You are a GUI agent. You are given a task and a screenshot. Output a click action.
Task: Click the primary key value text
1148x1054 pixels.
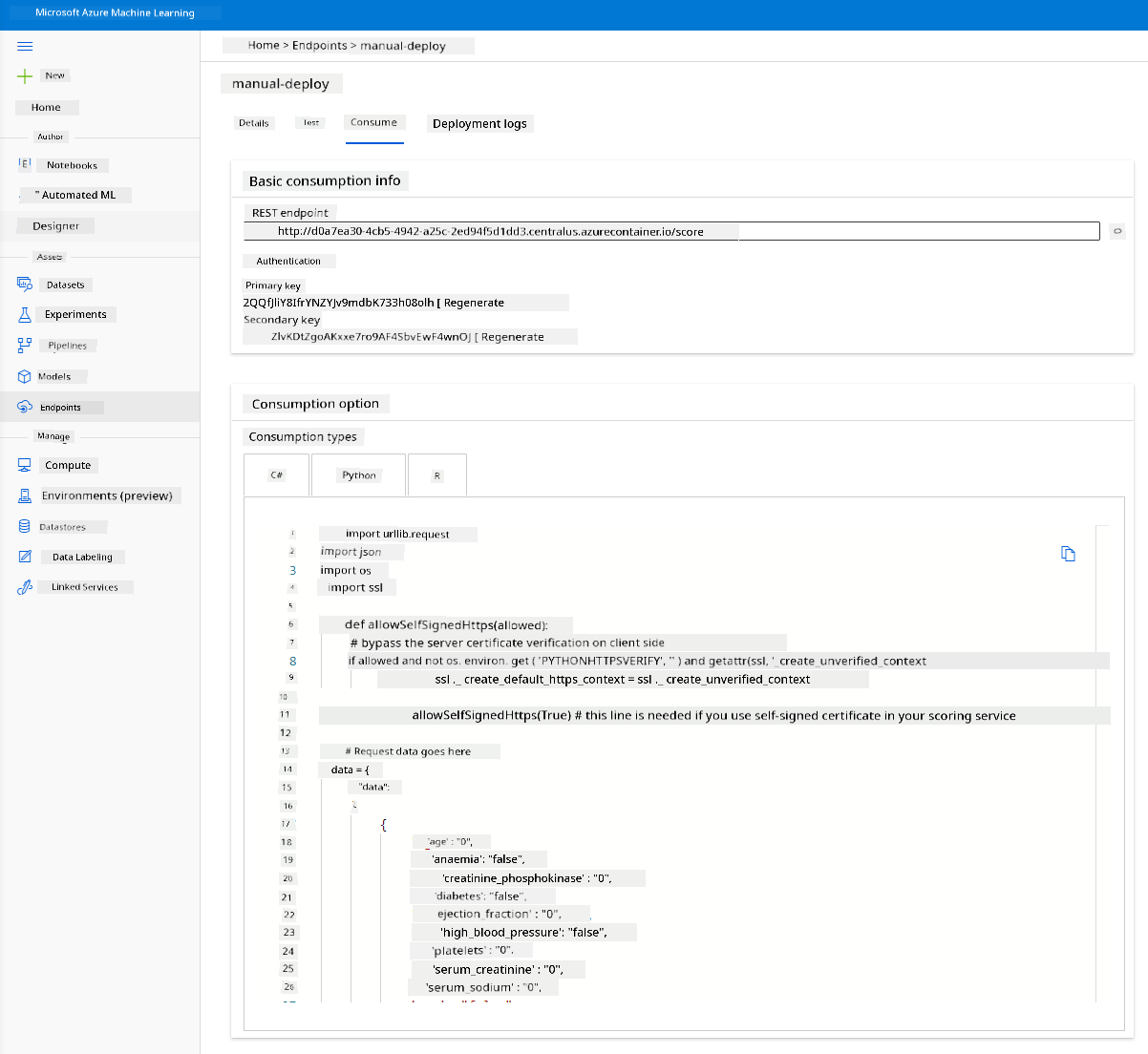(338, 303)
